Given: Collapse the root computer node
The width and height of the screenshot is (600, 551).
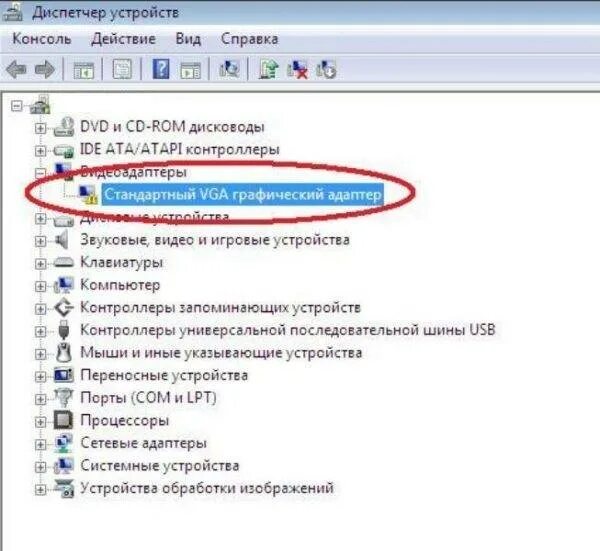Looking at the screenshot, I should coord(16,105).
